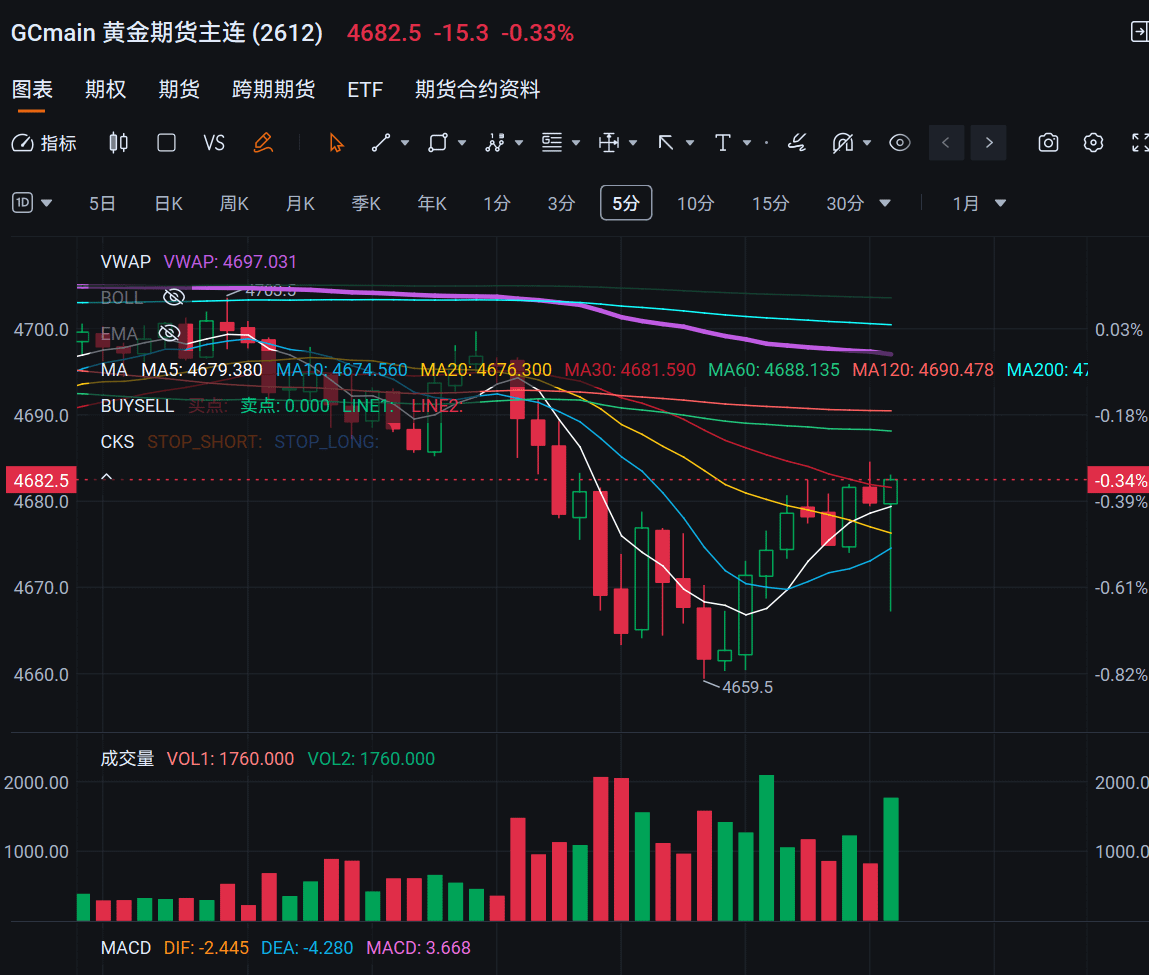This screenshot has height=975, width=1149.
Task: Select the 周K period
Action: [234, 204]
